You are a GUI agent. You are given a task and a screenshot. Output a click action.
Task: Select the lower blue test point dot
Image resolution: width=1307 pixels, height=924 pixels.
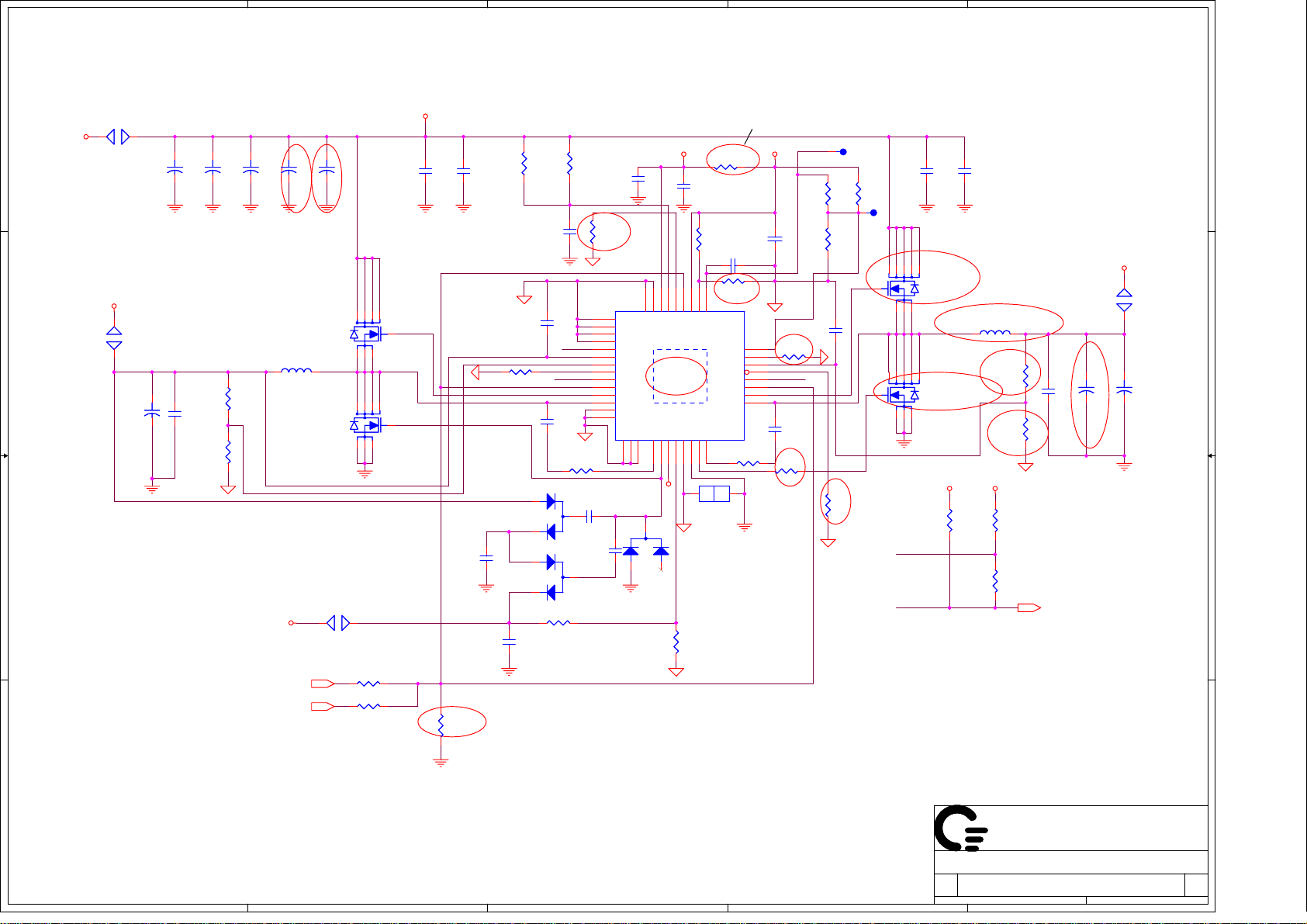pos(873,213)
